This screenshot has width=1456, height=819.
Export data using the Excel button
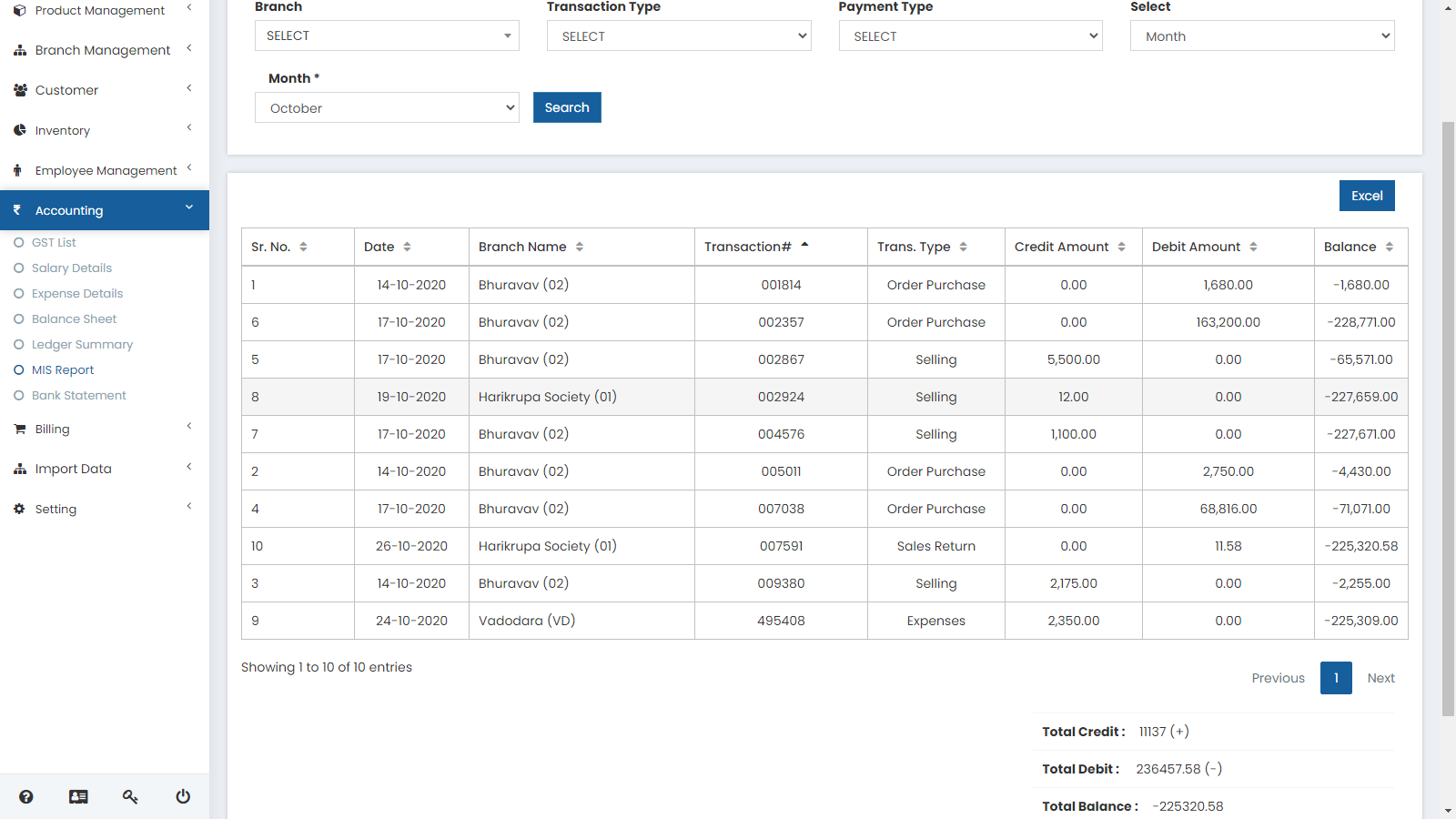click(x=1366, y=195)
